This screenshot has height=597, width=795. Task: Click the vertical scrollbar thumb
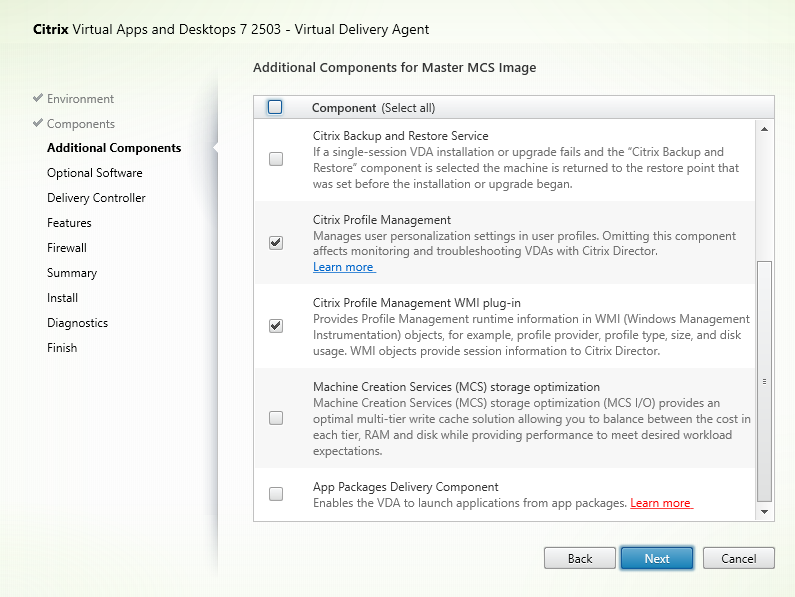click(765, 380)
